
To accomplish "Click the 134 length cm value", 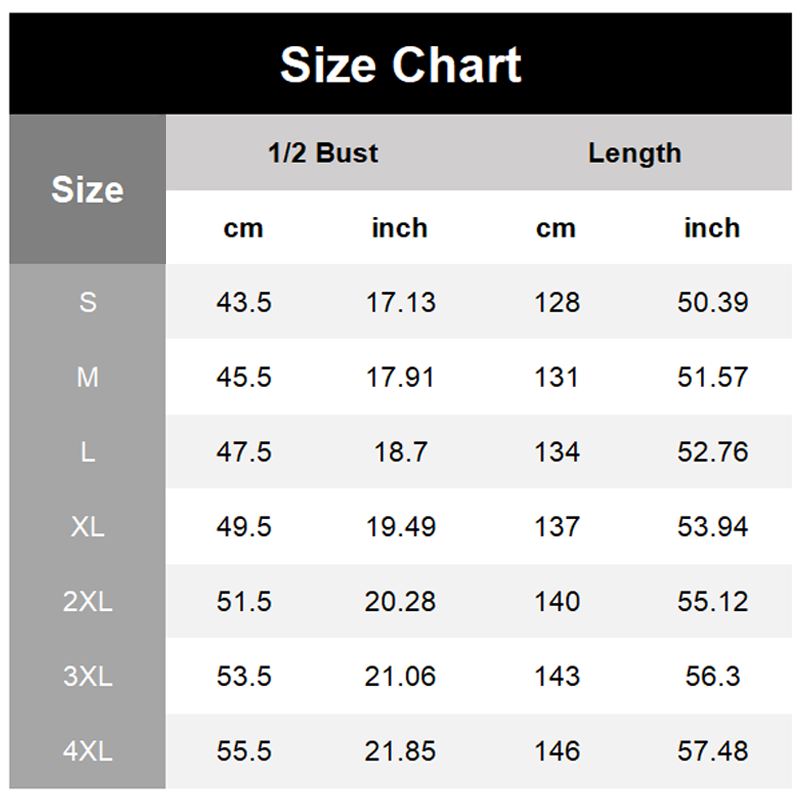I will point(557,452).
